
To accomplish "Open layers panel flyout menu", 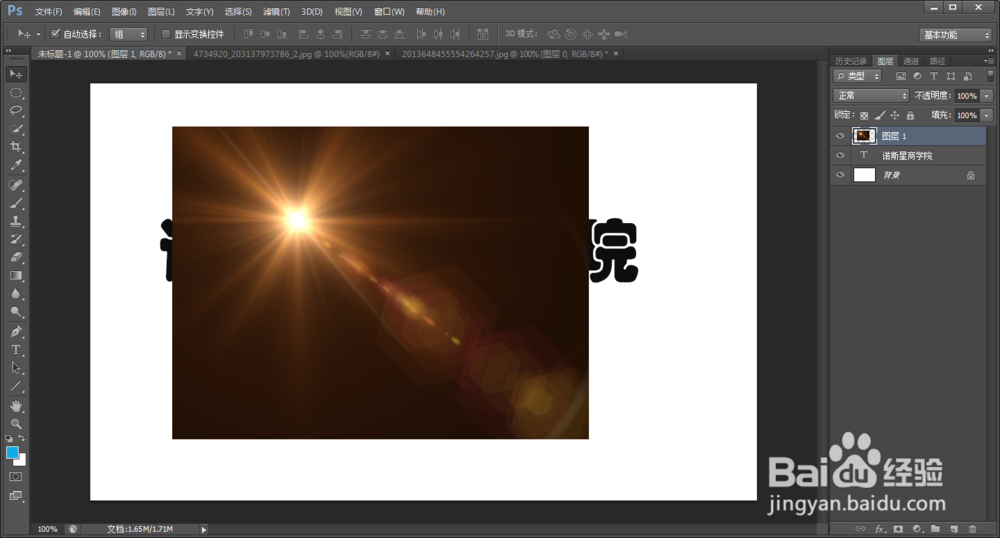I will [x=989, y=61].
